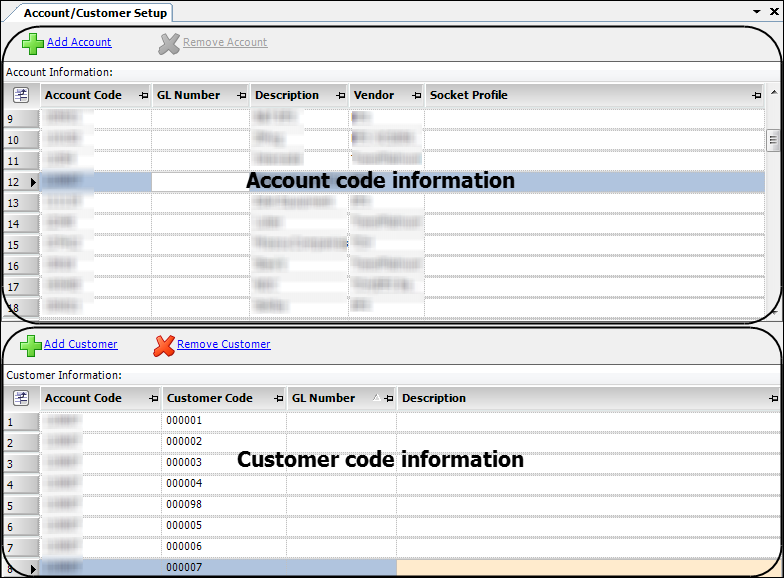Close the Account/Customer Setup tab with the X

(772, 12)
